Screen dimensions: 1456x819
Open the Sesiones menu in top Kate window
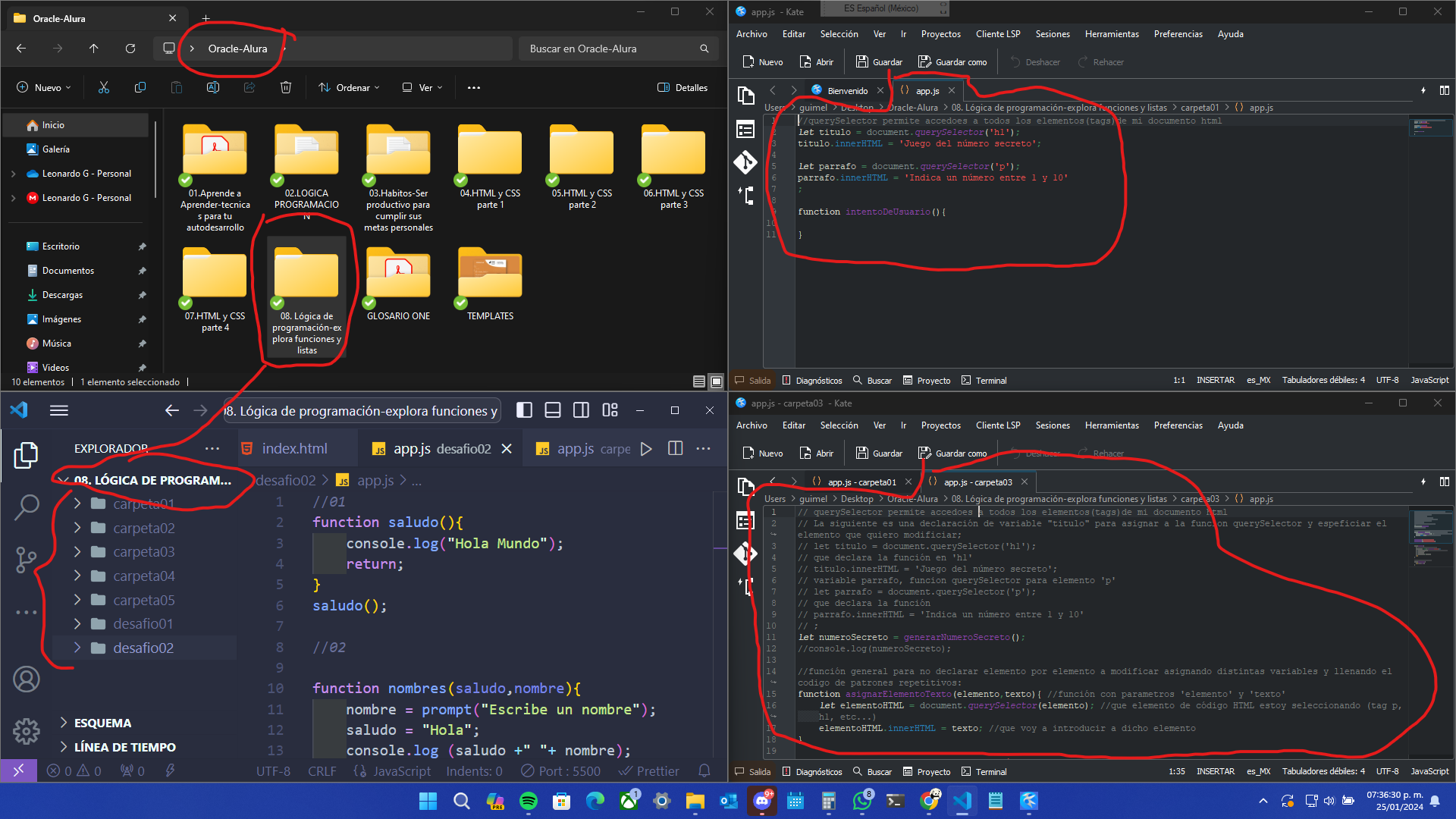1053,34
